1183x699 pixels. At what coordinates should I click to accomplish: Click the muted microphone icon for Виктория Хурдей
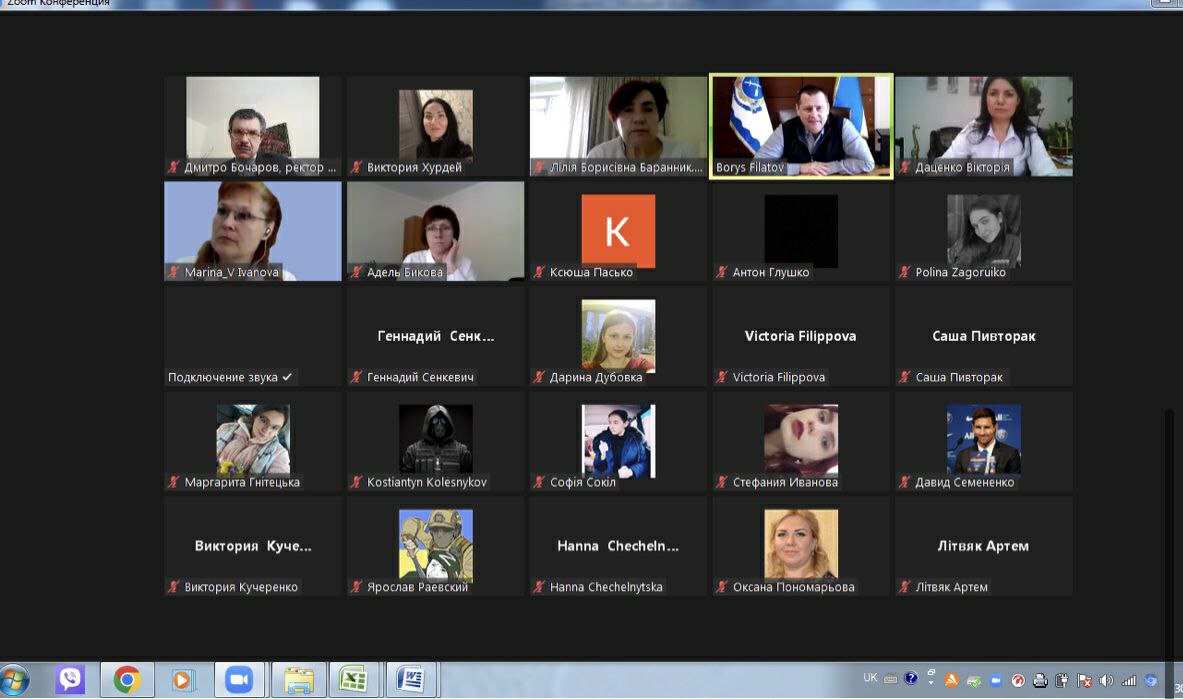(357, 168)
